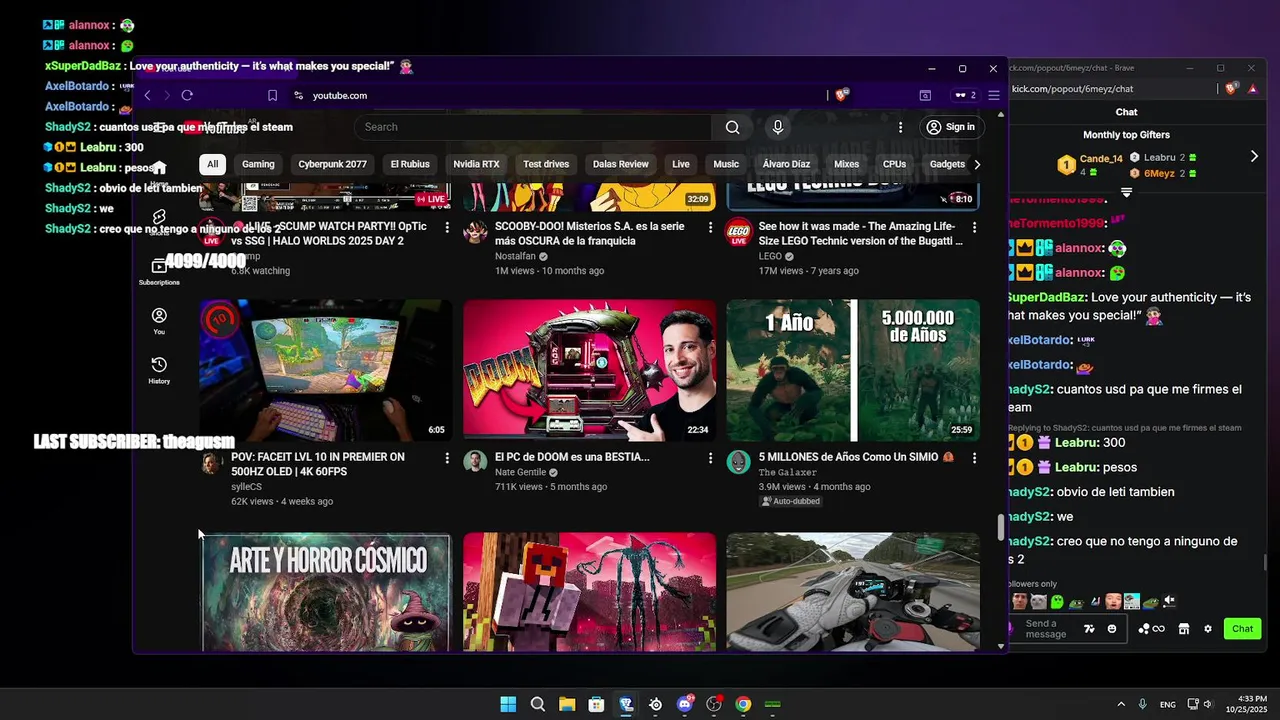This screenshot has height=720, width=1280.
Task: Open Kick chat settings gear
Action: tap(1208, 629)
